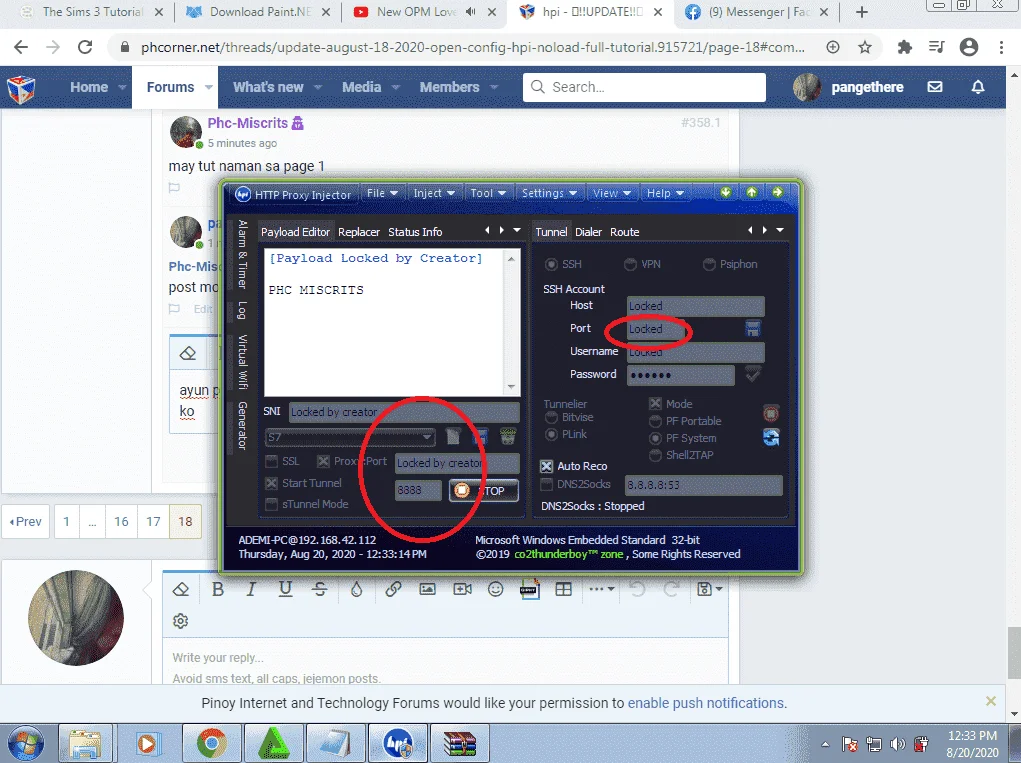This screenshot has height=763, width=1021.
Task: Insert media with the video camera icon
Action: click(462, 589)
